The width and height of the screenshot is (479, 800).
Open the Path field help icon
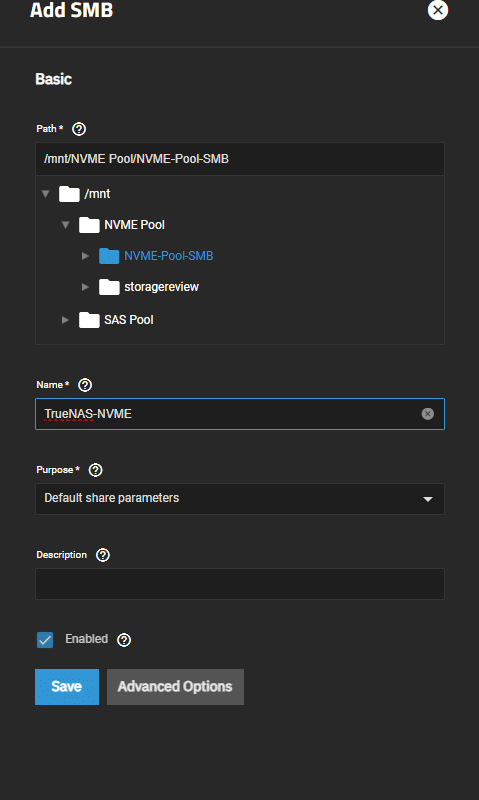point(79,129)
